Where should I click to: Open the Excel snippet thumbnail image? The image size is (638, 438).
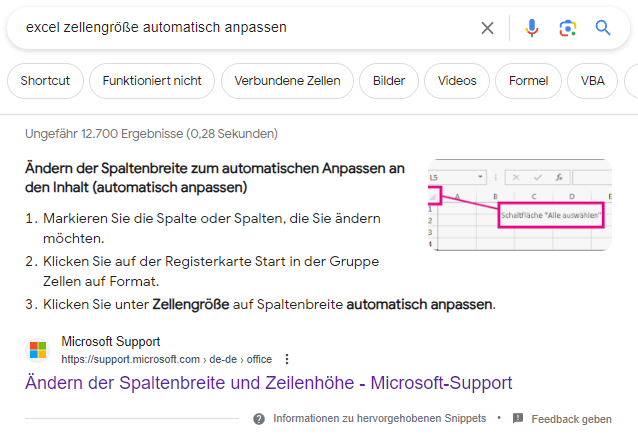pyautogui.click(x=520, y=205)
